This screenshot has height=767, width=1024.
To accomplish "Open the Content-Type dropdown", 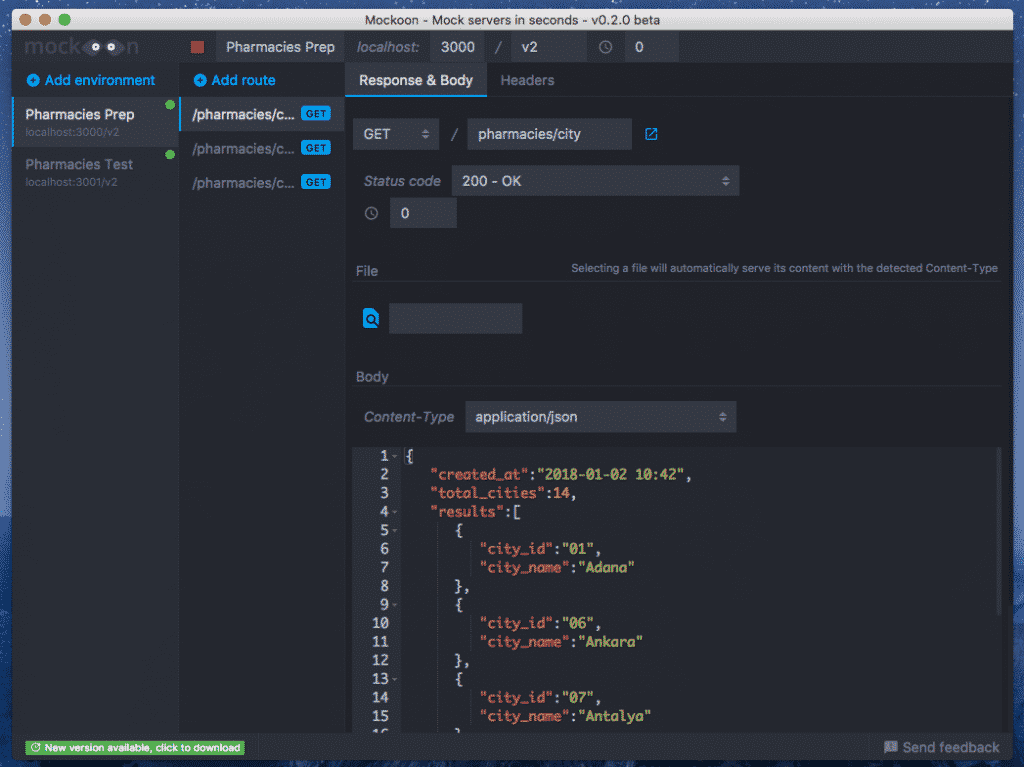I will tap(600, 416).
